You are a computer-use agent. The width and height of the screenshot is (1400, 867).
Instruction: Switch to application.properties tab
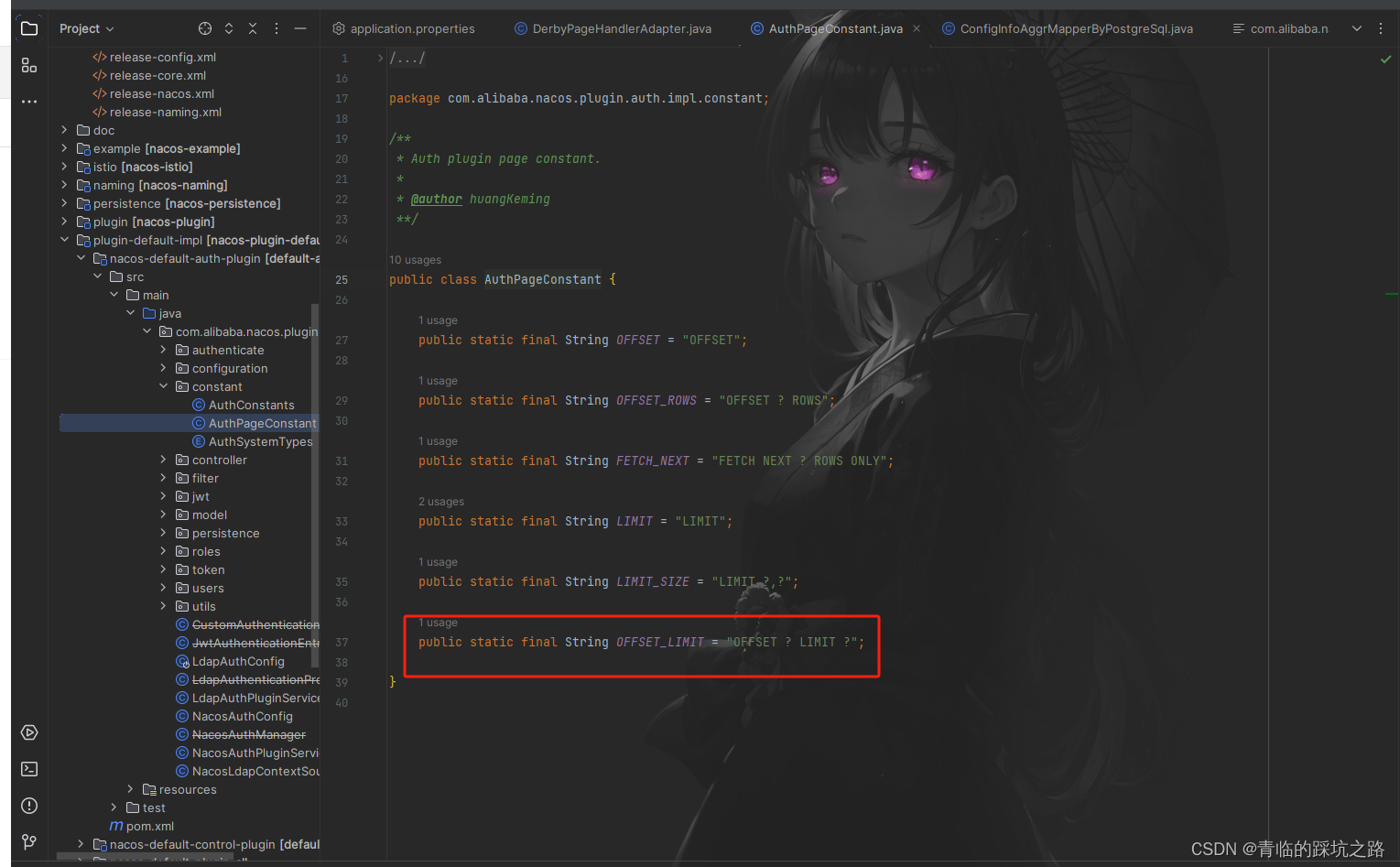(x=404, y=28)
